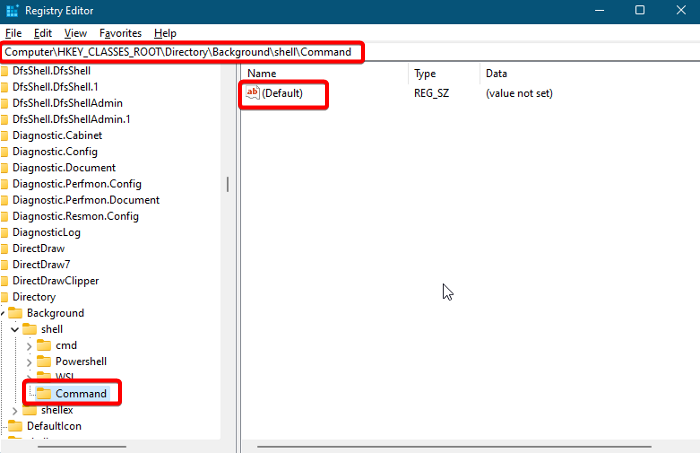700x453 pixels.
Task: Select the shellex key
Action: (x=57, y=410)
